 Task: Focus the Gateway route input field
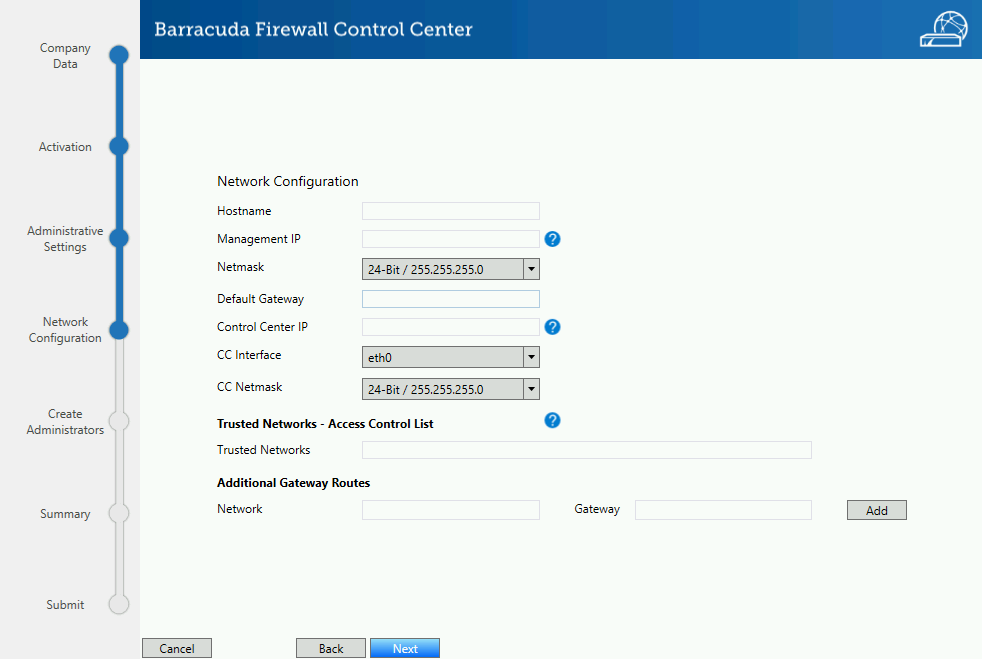tap(723, 510)
